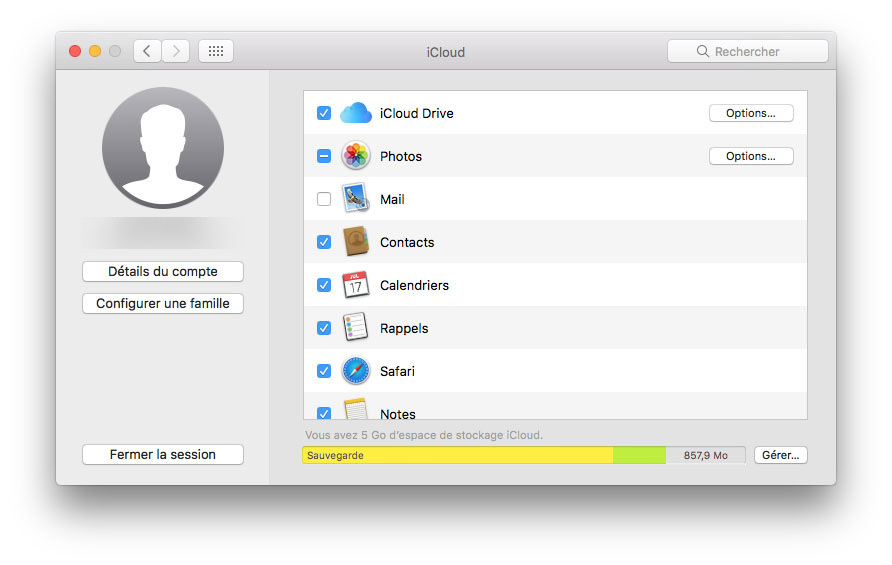Click Configurer une famille button
The width and height of the screenshot is (892, 565).
pyautogui.click(x=163, y=303)
